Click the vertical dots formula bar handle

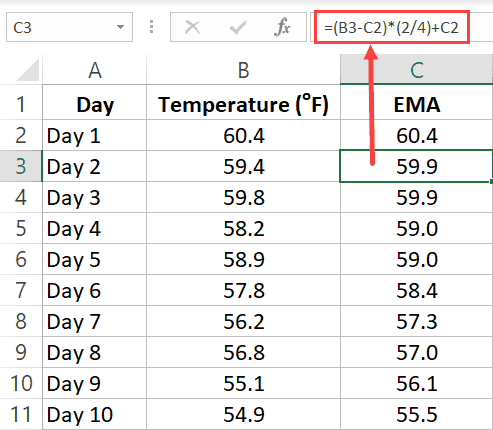pyautogui.click(x=151, y=27)
